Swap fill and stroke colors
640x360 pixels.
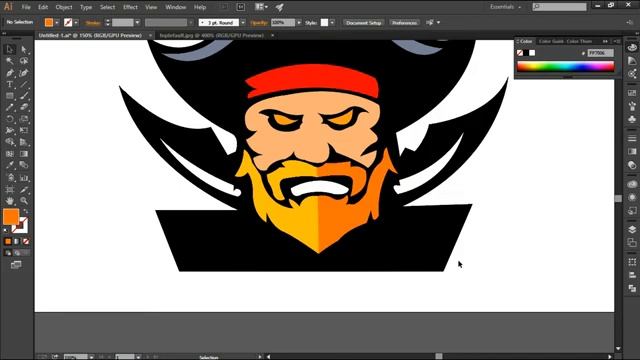tap(26, 211)
